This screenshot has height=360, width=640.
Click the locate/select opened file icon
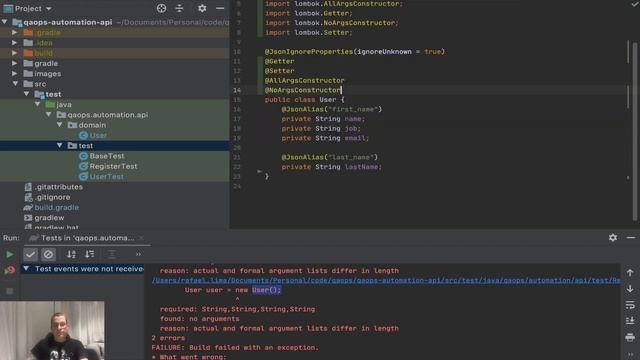[161, 8]
